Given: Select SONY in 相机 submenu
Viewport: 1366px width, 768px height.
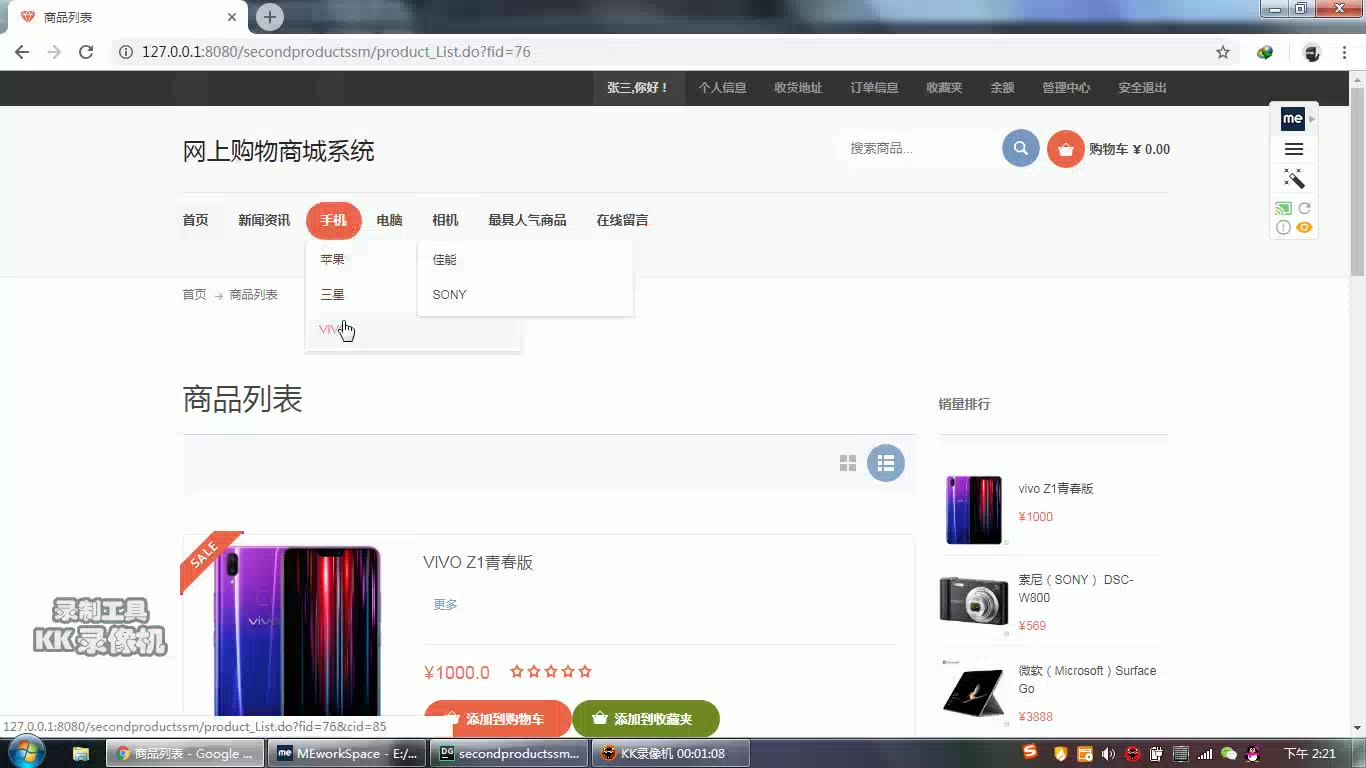Looking at the screenshot, I should pyautogui.click(x=449, y=294).
